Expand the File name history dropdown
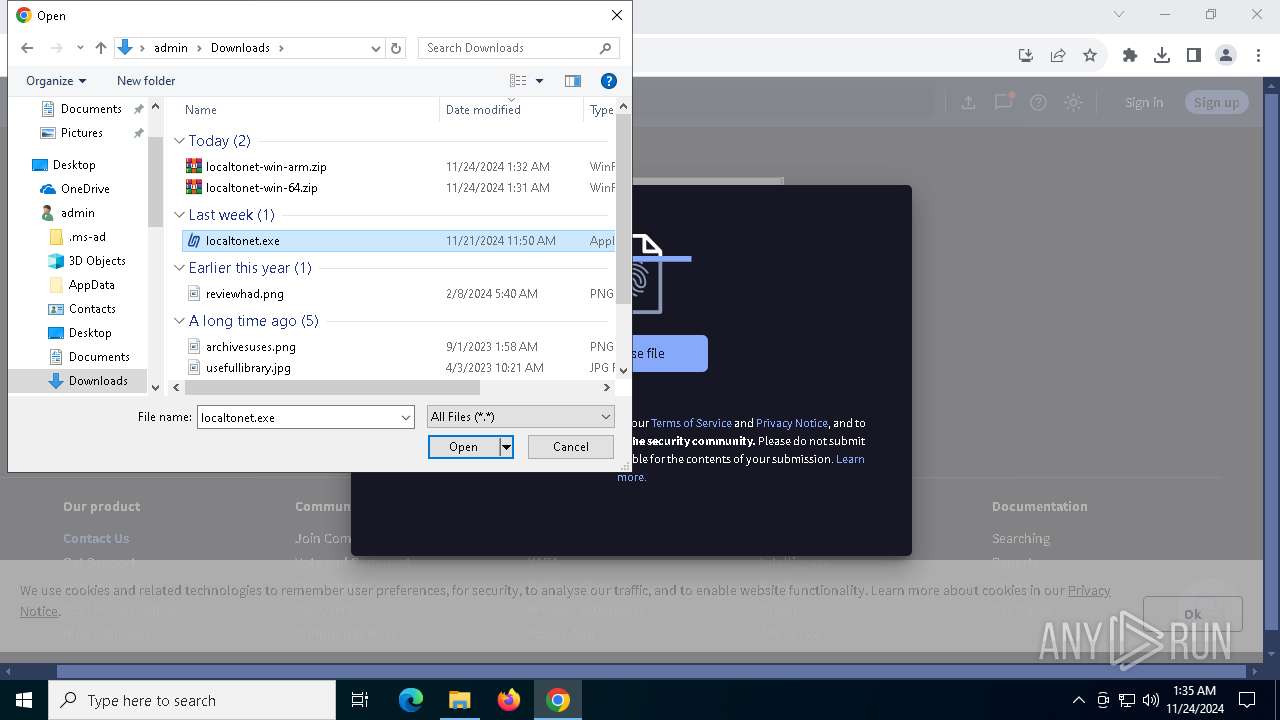Image resolution: width=1280 pixels, height=720 pixels. tap(405, 417)
